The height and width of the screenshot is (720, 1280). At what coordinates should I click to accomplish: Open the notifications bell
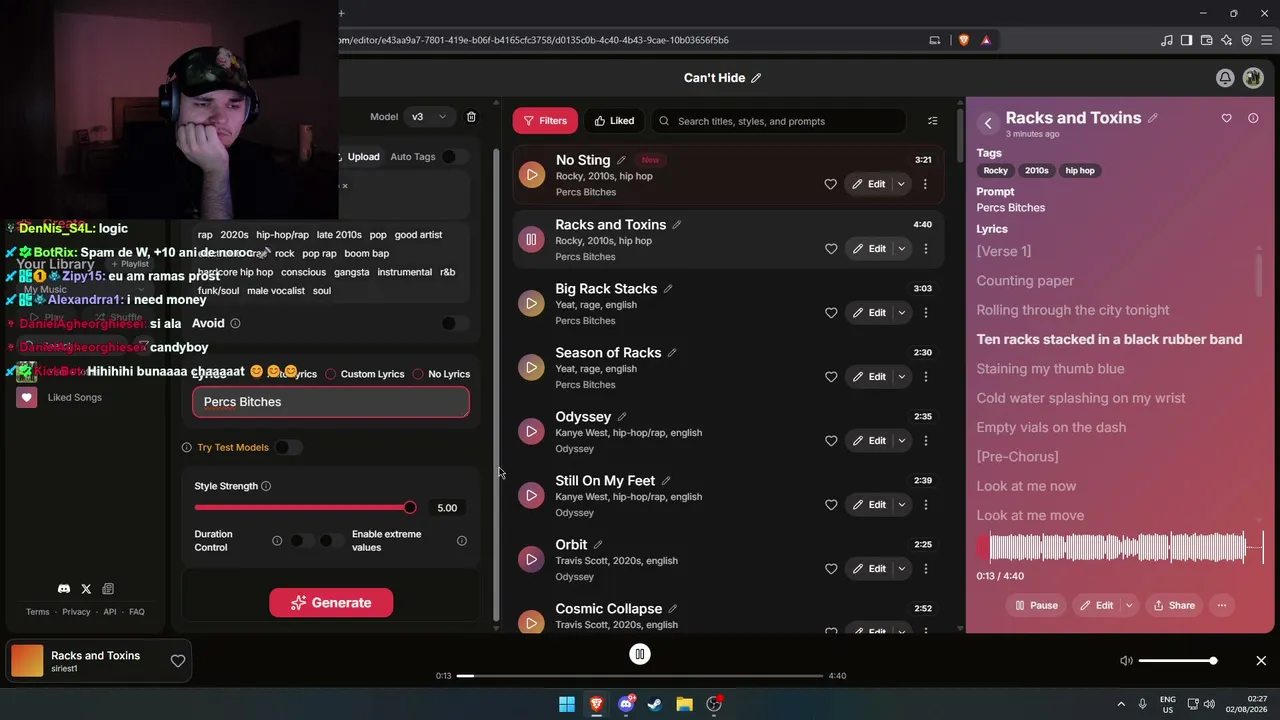click(1225, 78)
